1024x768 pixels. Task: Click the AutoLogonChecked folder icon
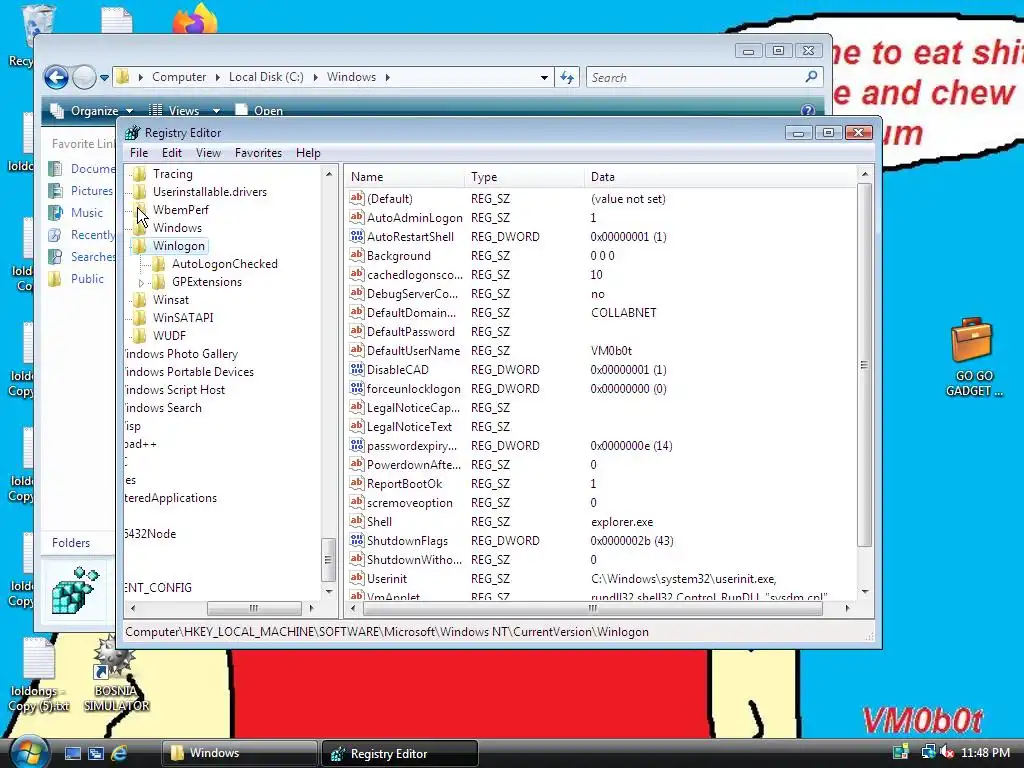click(x=159, y=264)
